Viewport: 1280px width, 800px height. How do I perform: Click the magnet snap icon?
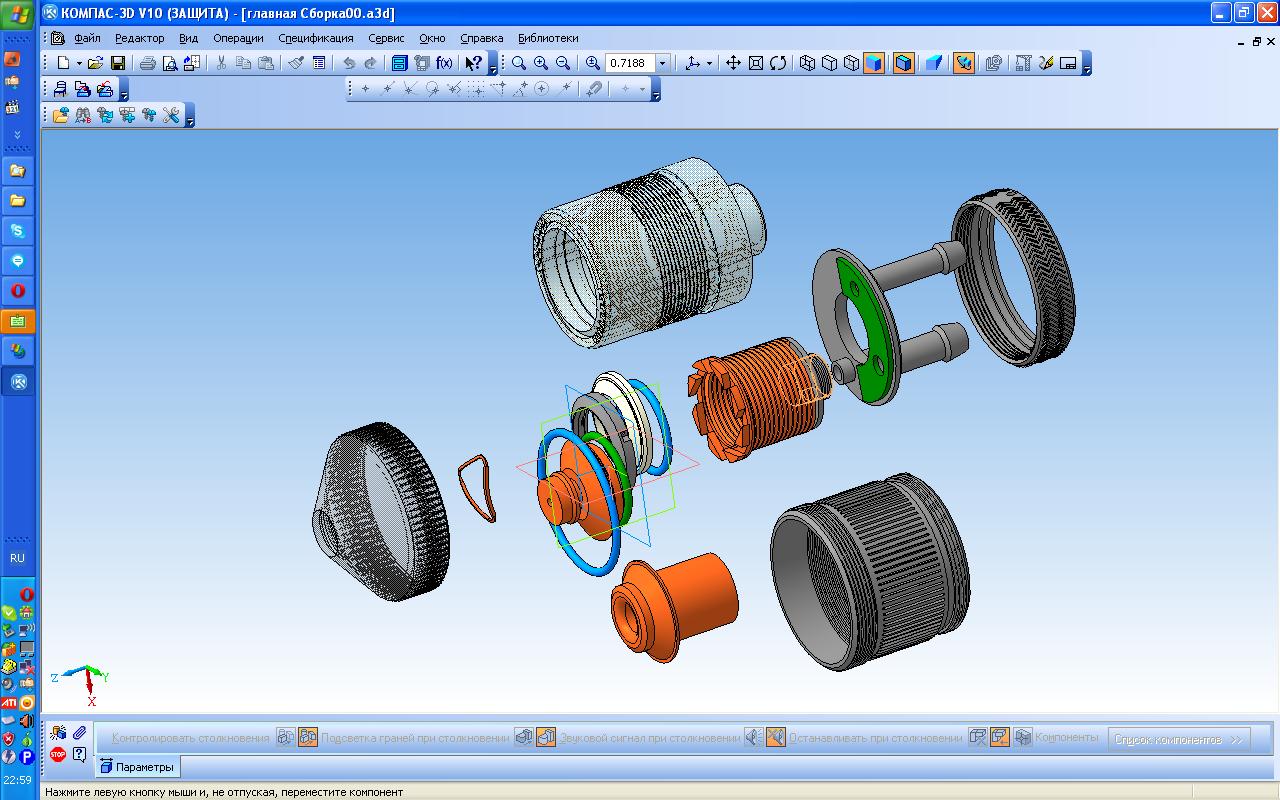point(593,89)
